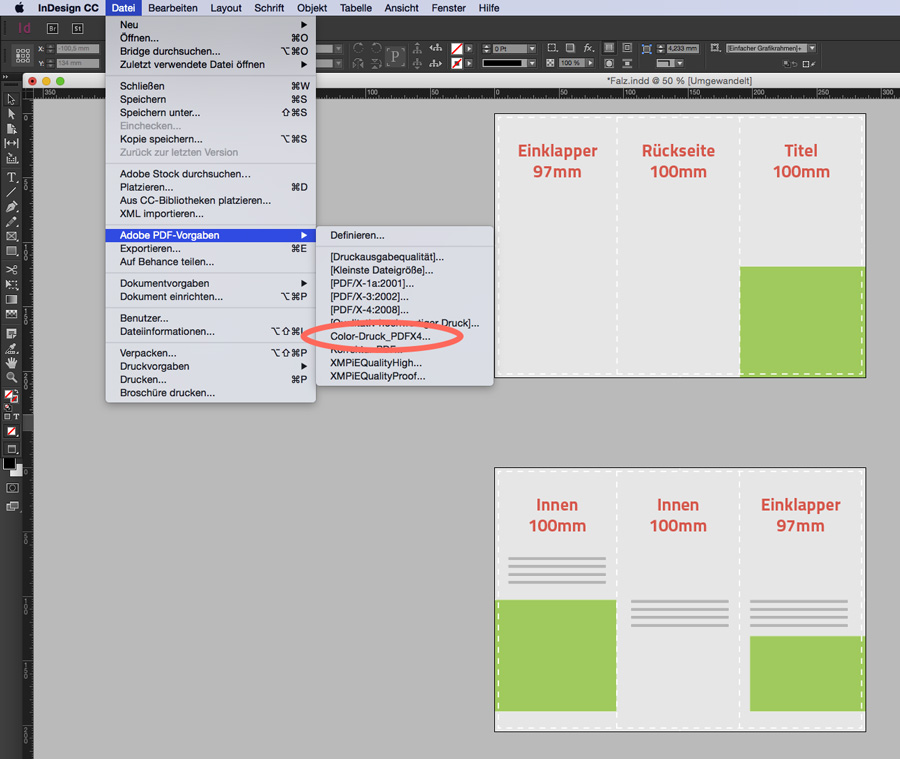The height and width of the screenshot is (759, 900).
Task: Choose the Gradient Feather tool
Action: pyautogui.click(x=11, y=314)
